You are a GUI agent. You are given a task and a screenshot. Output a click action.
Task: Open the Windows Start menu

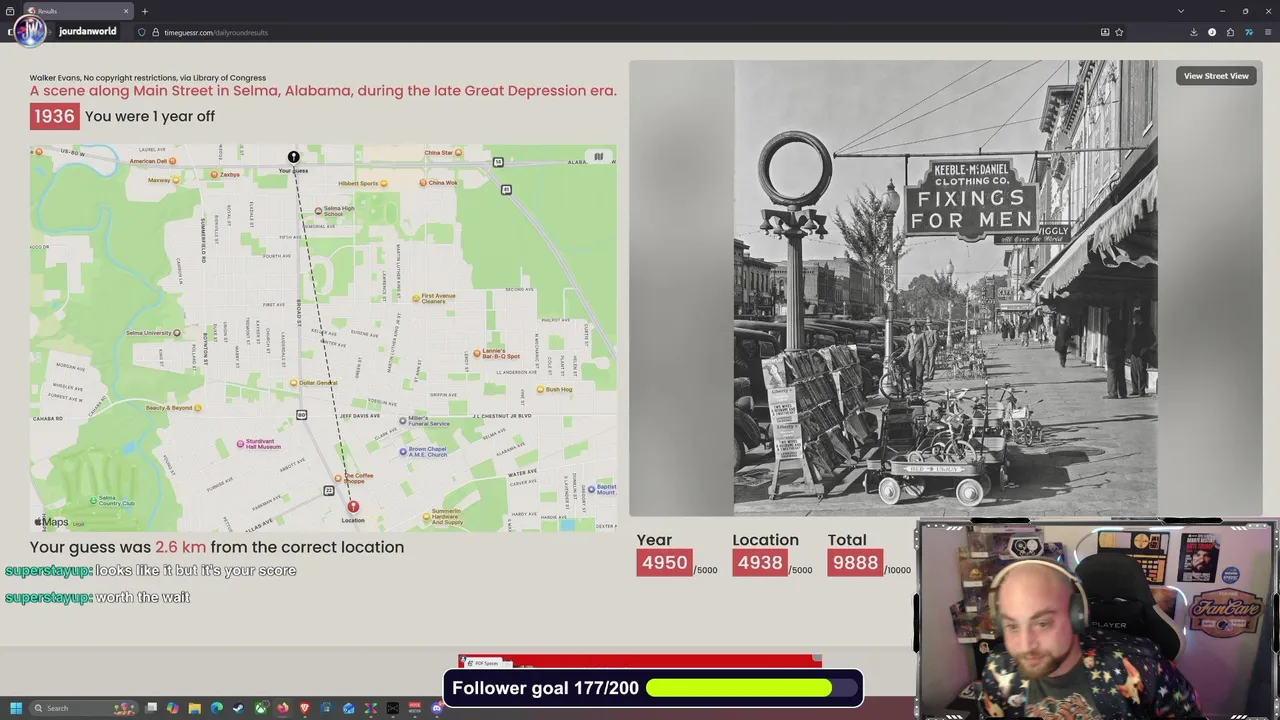click(x=16, y=708)
